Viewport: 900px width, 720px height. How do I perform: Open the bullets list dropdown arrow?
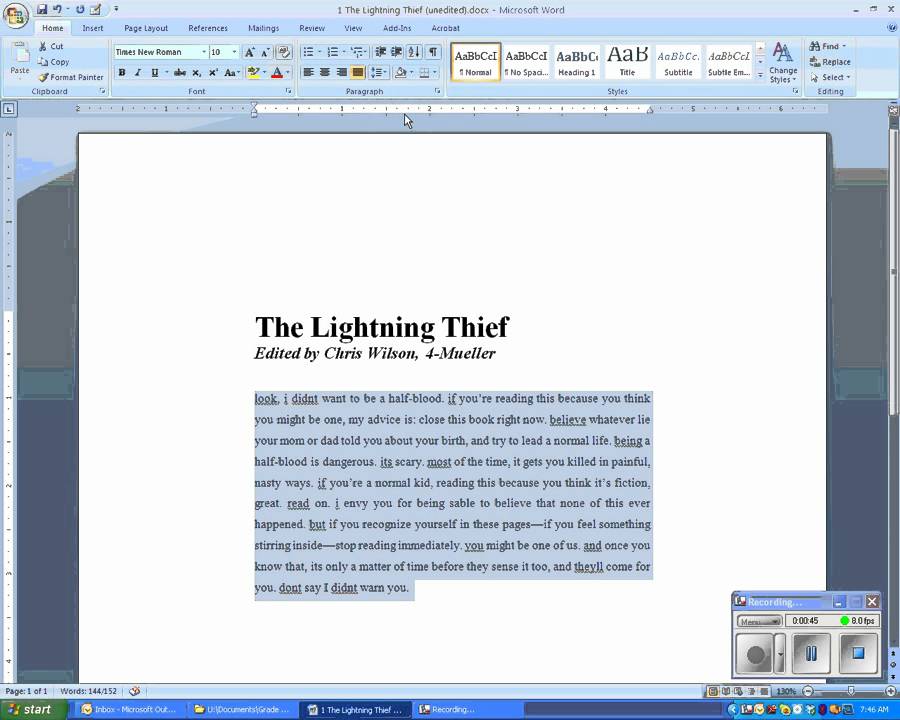click(x=320, y=52)
